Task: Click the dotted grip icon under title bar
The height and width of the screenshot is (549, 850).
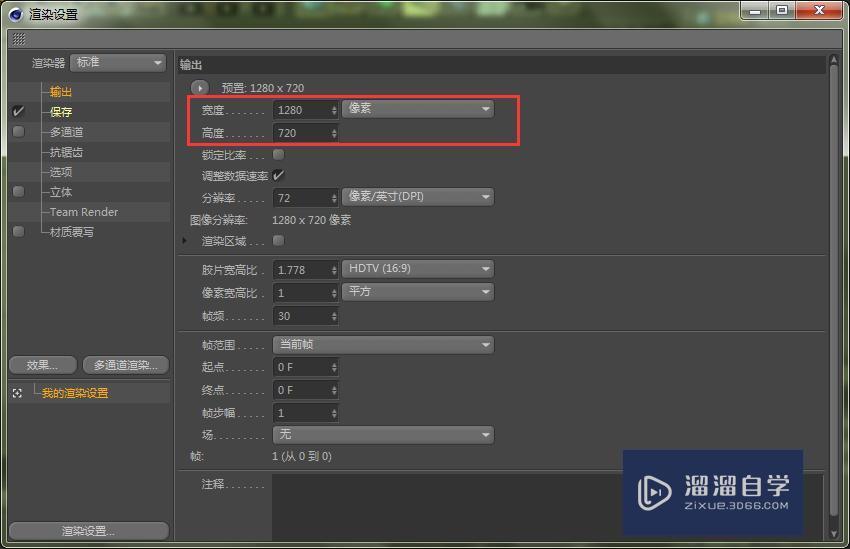Action: click(x=19, y=39)
